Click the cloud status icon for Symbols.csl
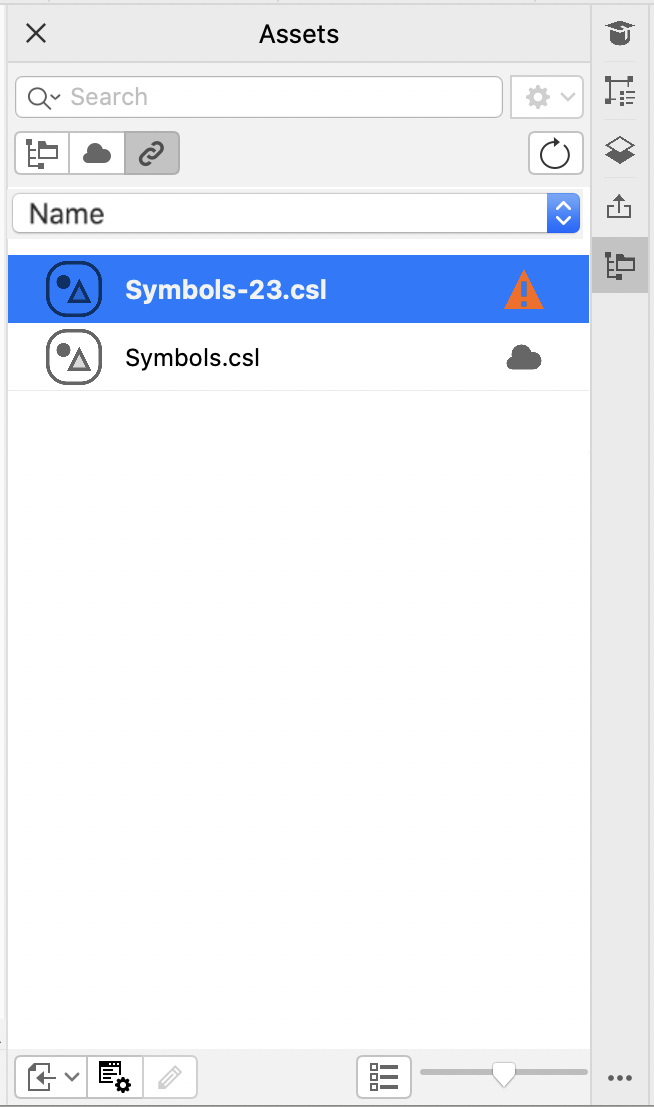The height and width of the screenshot is (1107, 654). pyautogui.click(x=523, y=358)
